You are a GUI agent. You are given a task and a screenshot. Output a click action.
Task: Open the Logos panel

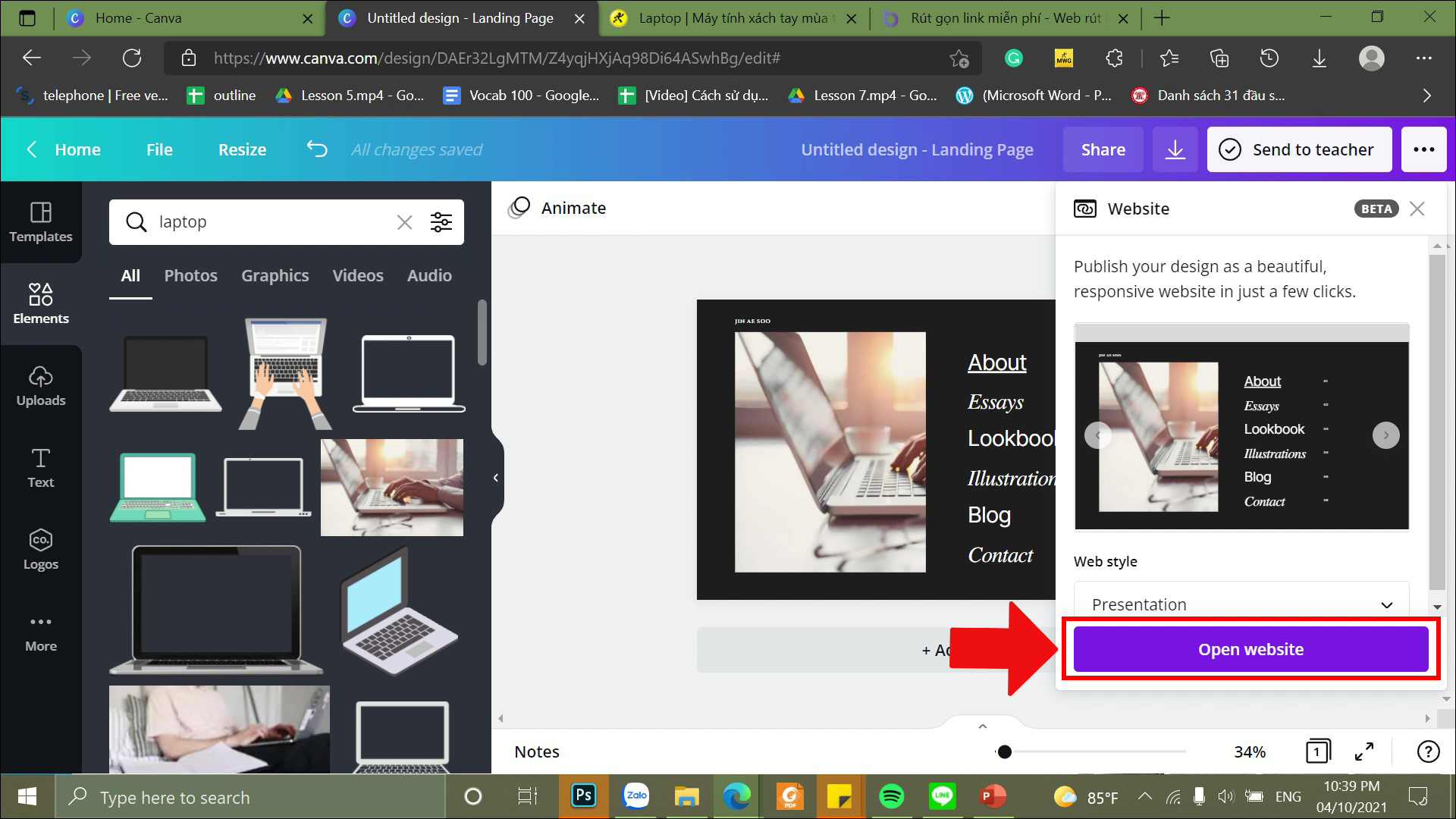40,550
